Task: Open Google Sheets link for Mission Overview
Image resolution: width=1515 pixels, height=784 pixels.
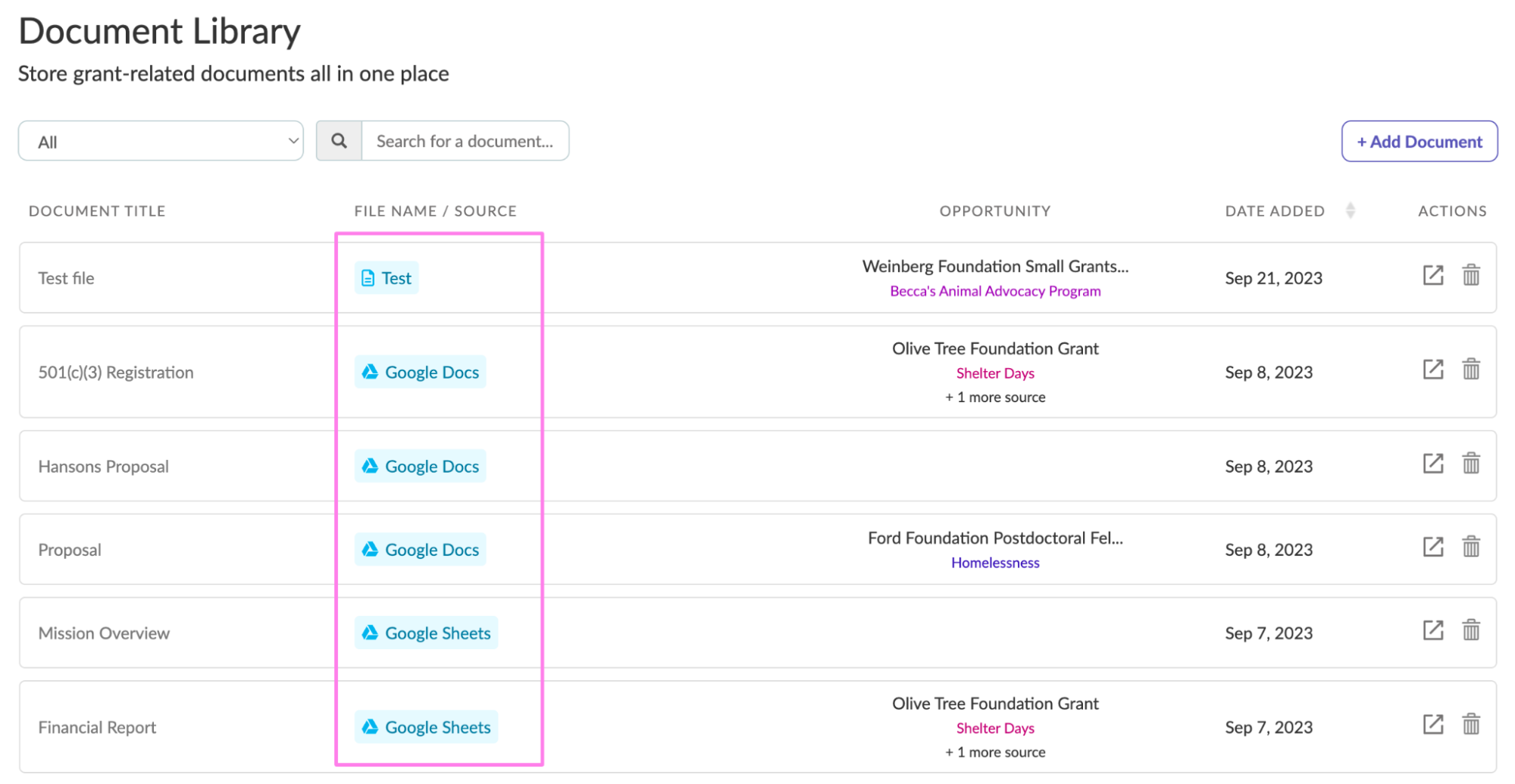Action: point(426,633)
